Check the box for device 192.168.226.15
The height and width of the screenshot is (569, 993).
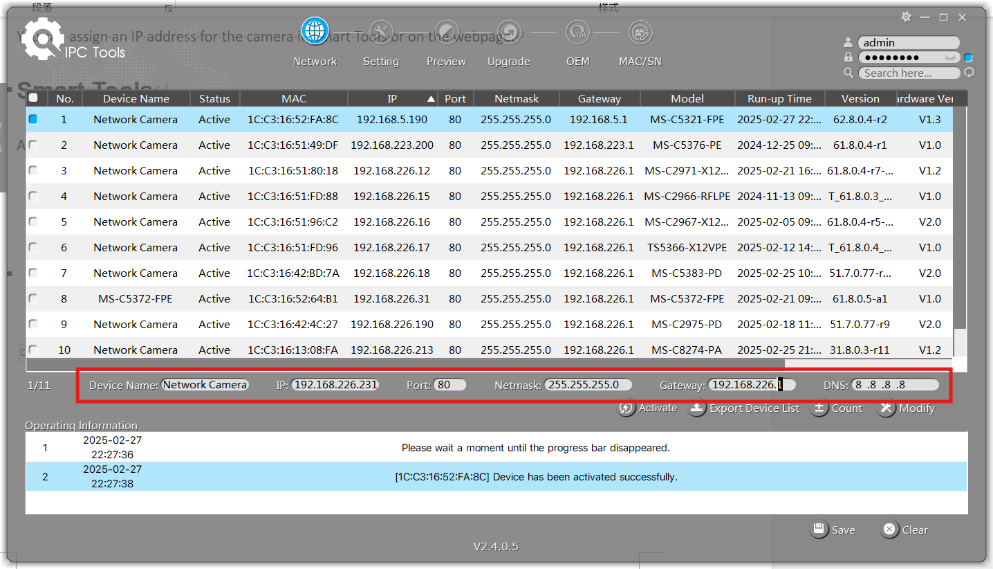33,196
